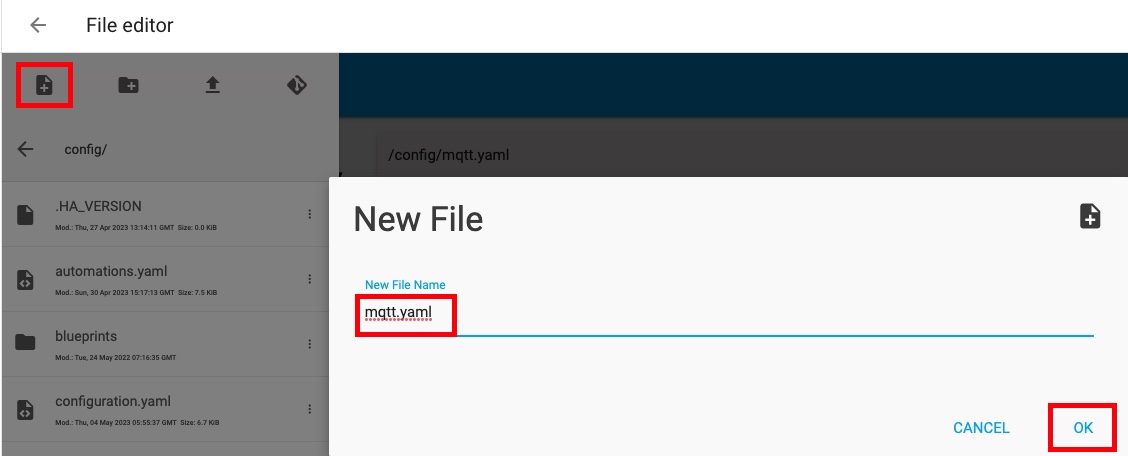Image resolution: width=1128 pixels, height=456 pixels.
Task: Click the new file icon in the dialog corner
Action: pyautogui.click(x=1090, y=216)
